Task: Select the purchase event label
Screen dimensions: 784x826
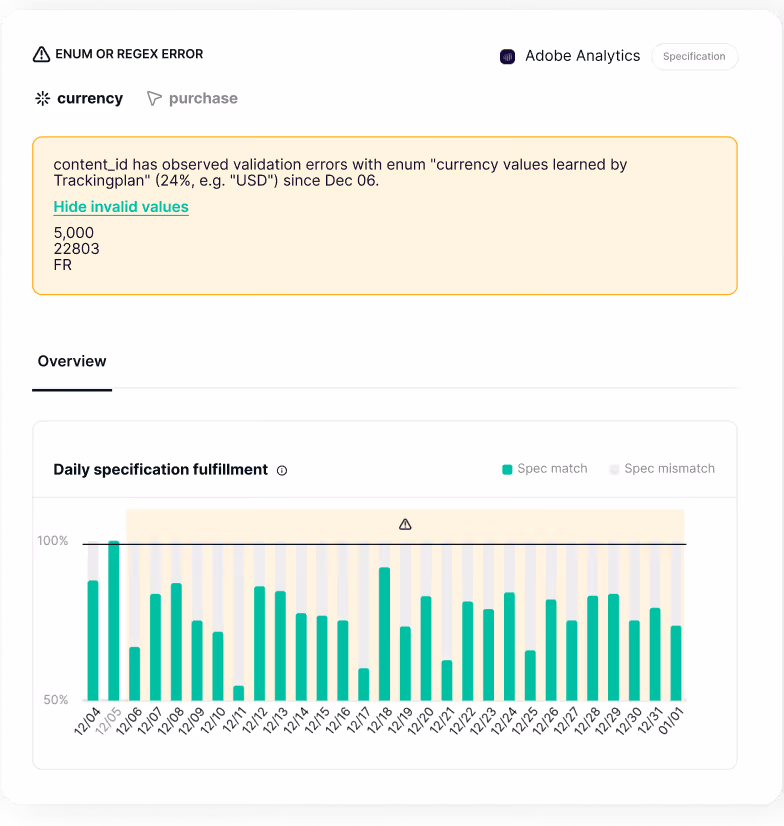Action: (203, 99)
